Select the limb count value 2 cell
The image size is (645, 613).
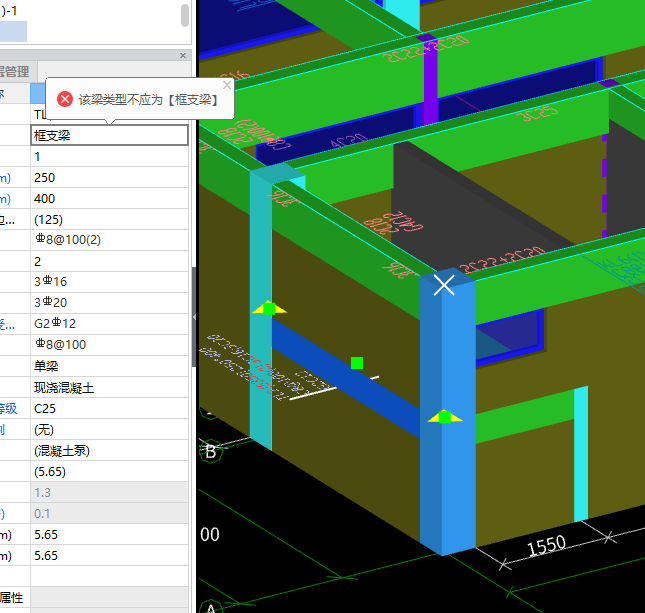[x=109, y=261]
